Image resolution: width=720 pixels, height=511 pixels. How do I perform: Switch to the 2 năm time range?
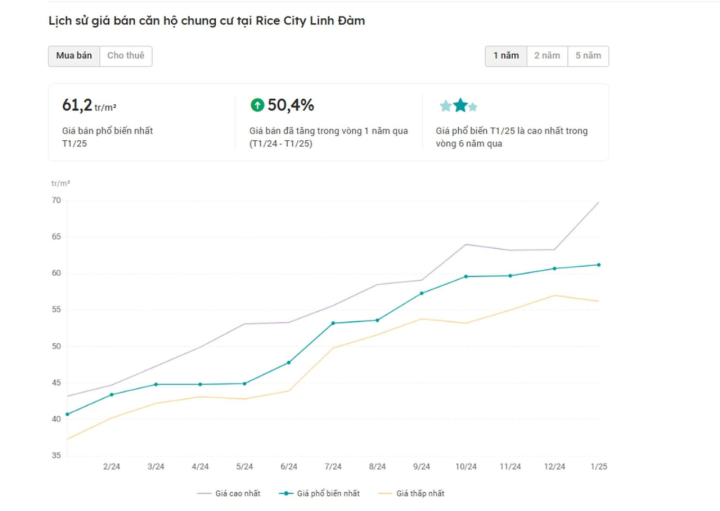pyautogui.click(x=547, y=56)
